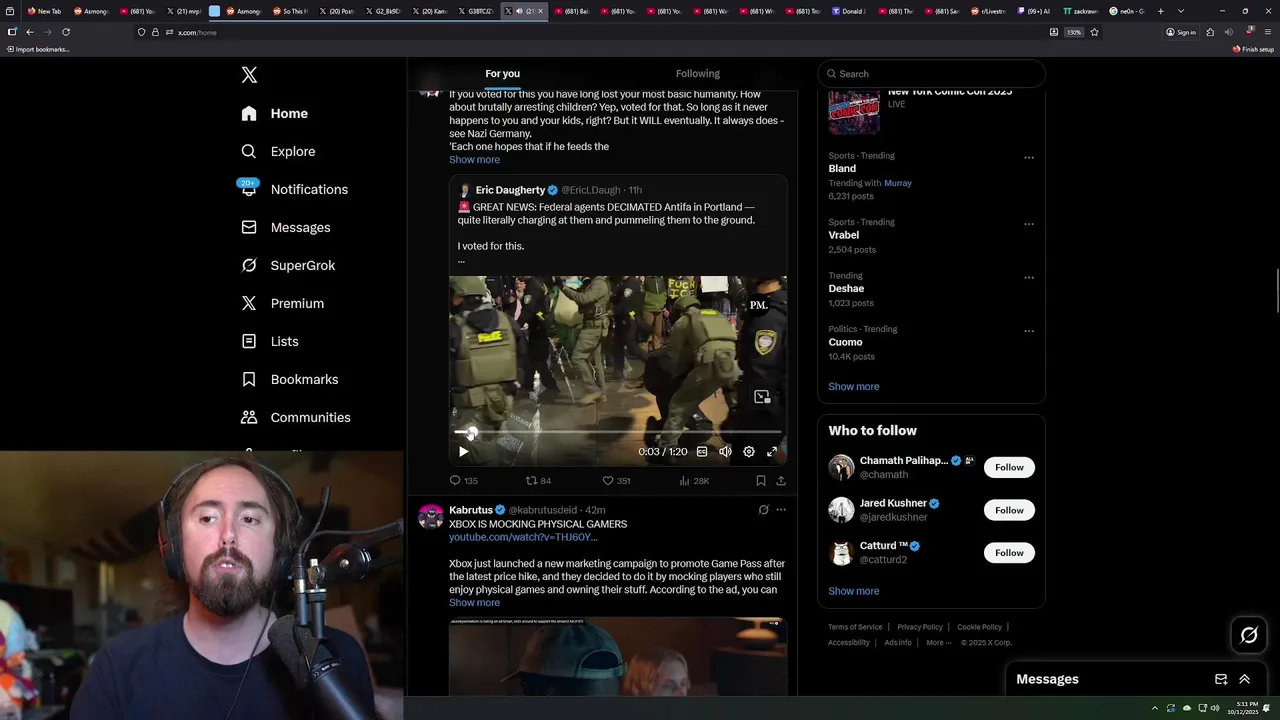This screenshot has width=1280, height=720.
Task: Reload the page in browser toolbar
Action: [x=66, y=32]
